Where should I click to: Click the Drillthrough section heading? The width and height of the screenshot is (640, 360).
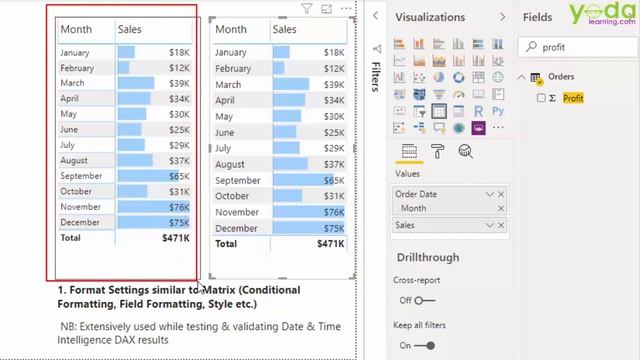[x=428, y=258]
